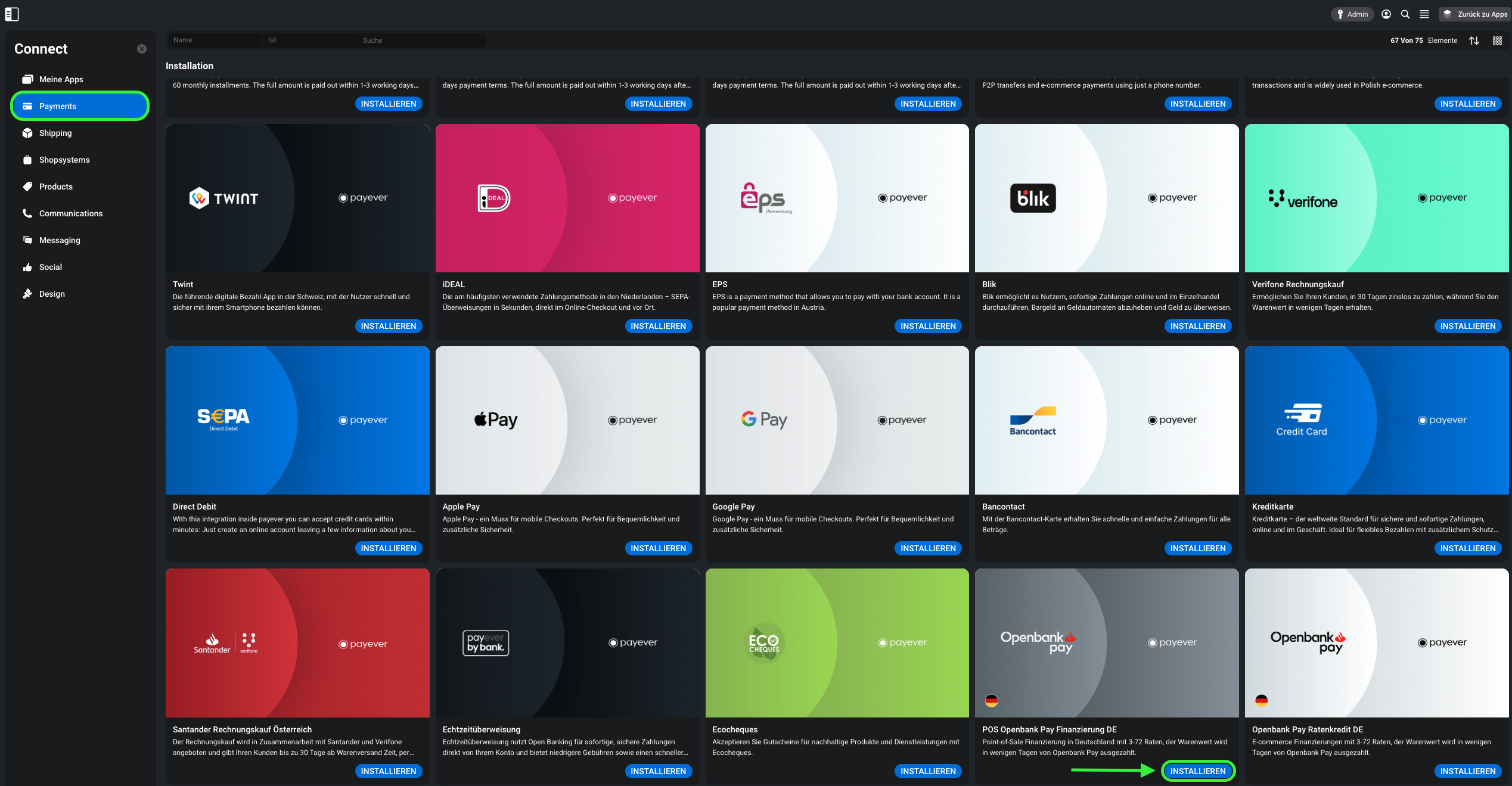Viewport: 1512px width, 786px height.
Task: Install Kreditkarte
Action: coord(1468,548)
